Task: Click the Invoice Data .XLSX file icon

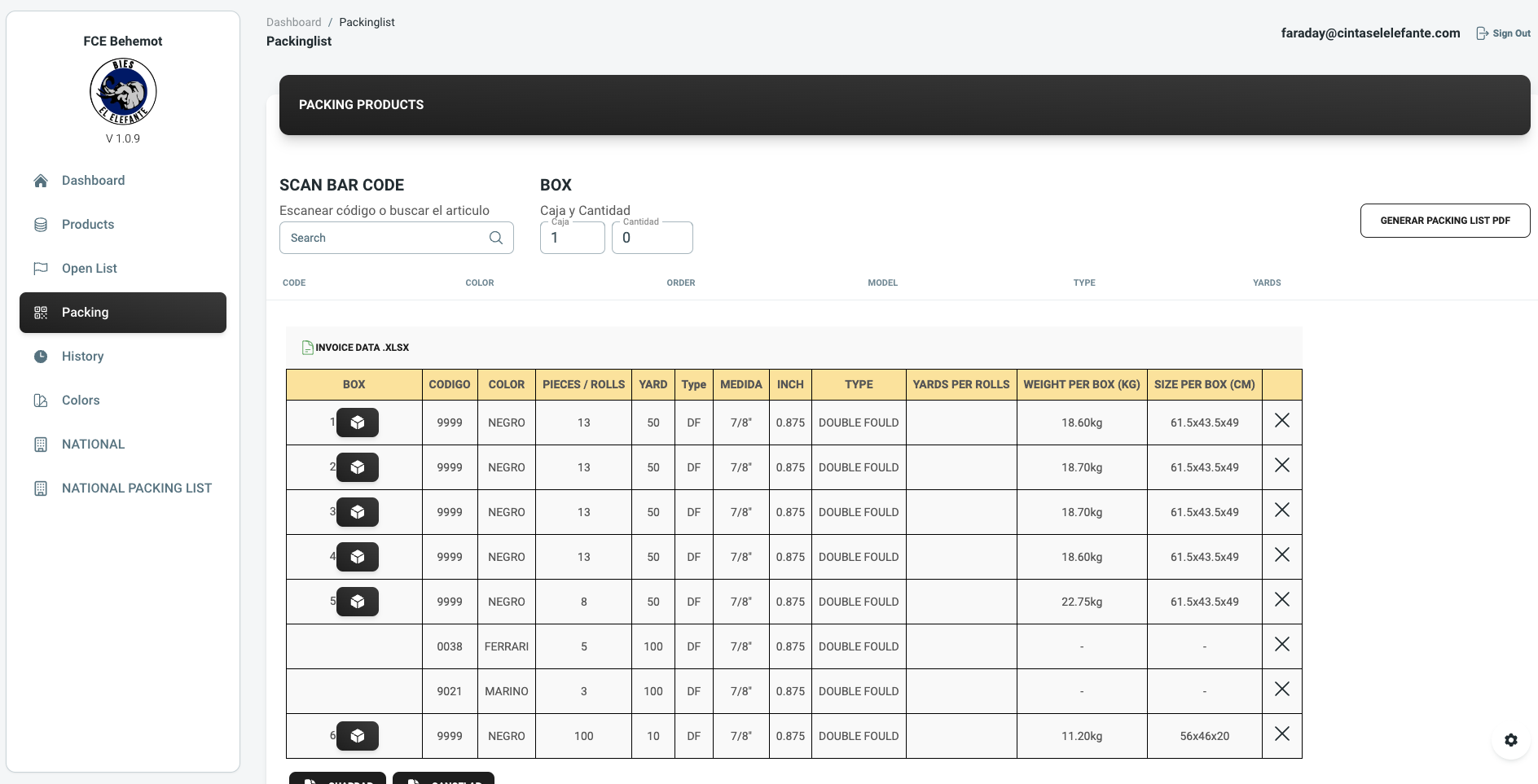Action: [308, 348]
